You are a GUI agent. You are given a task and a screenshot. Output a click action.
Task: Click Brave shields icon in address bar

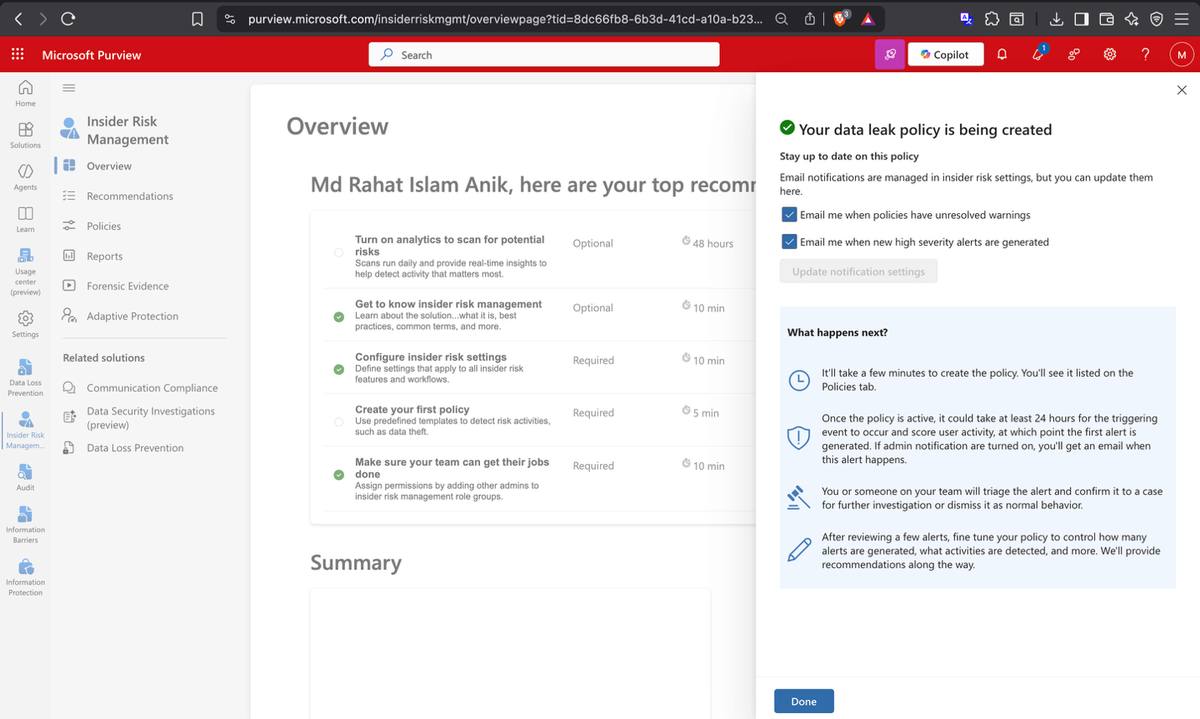[838, 17]
